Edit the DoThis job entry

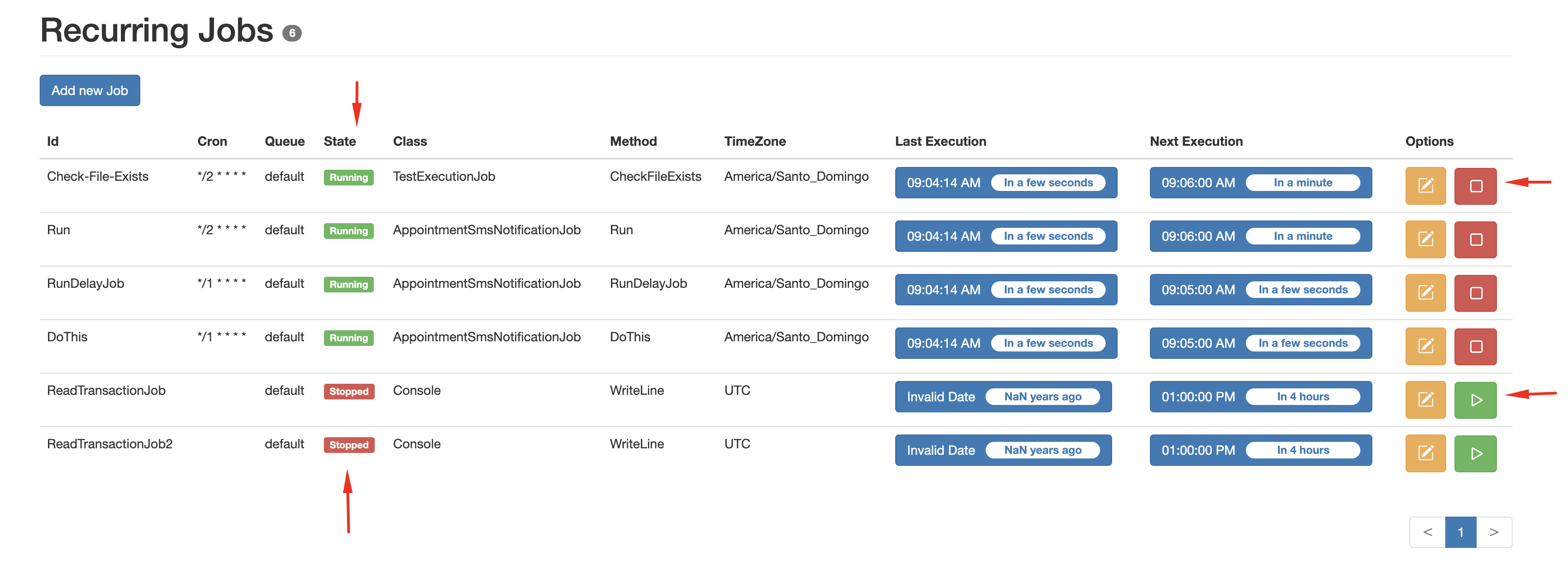[x=1425, y=346]
